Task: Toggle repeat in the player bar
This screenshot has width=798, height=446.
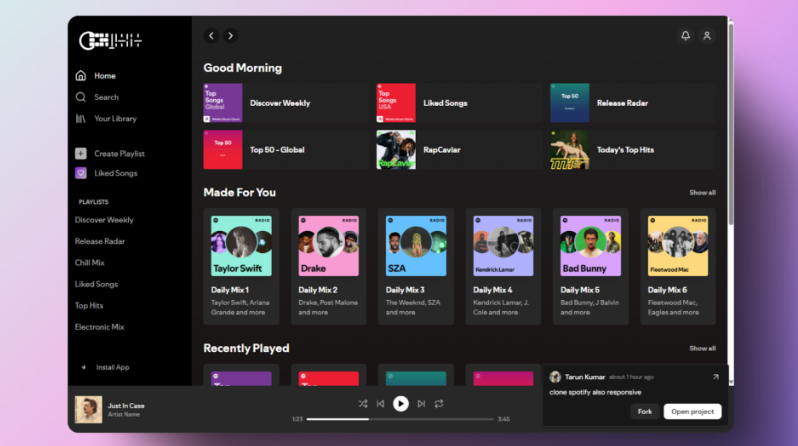Action: tap(438, 403)
